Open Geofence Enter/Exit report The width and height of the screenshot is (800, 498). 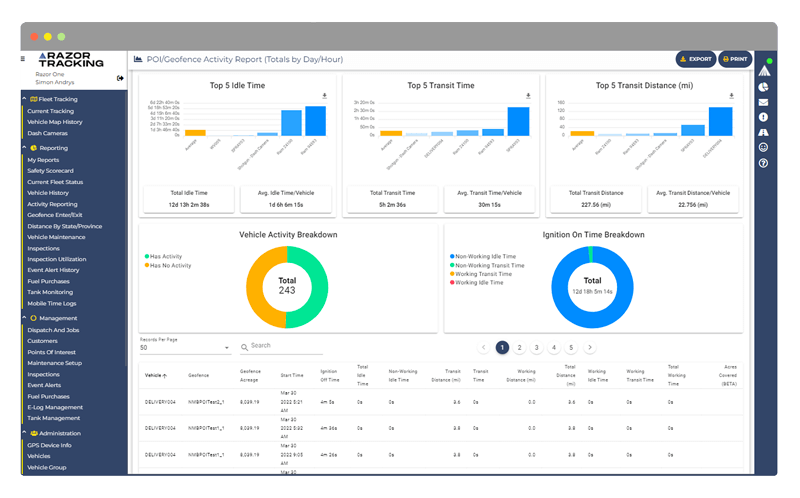[55, 215]
